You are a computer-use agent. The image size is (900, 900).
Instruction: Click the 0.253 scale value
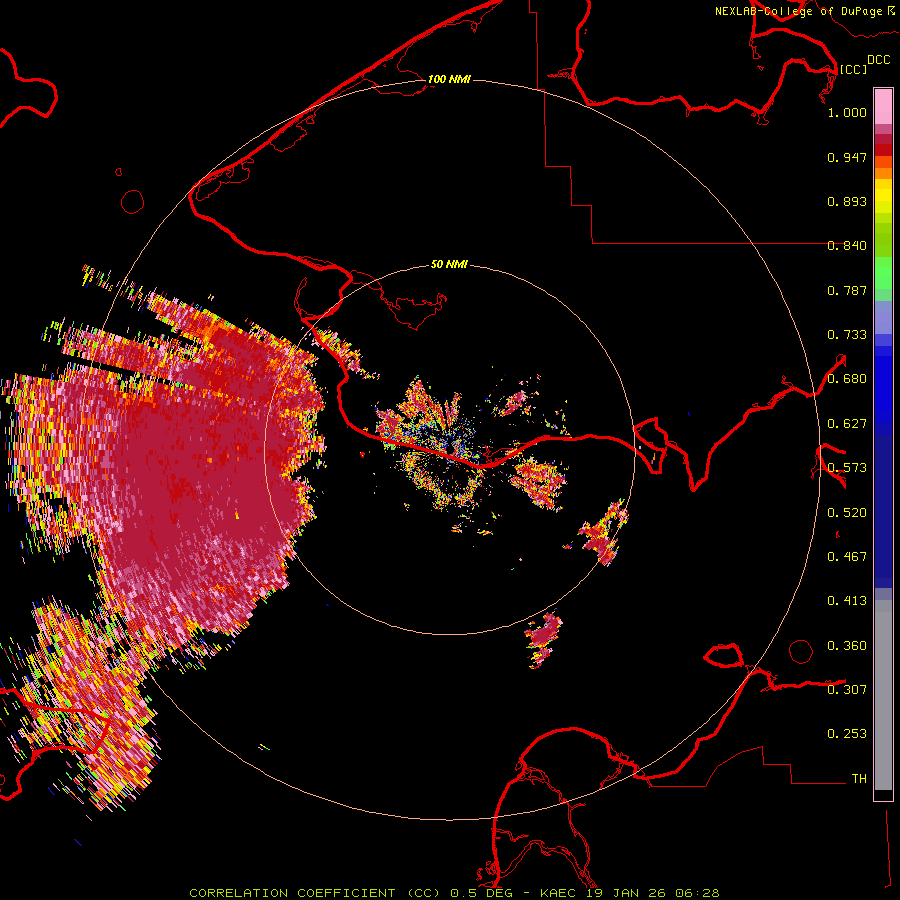tap(847, 734)
